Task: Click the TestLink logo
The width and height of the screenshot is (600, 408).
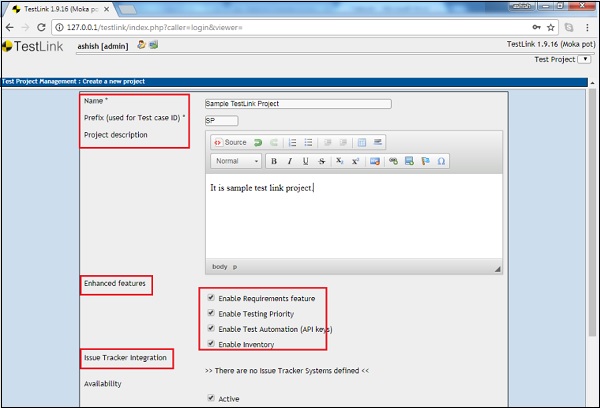Action: 33,46
